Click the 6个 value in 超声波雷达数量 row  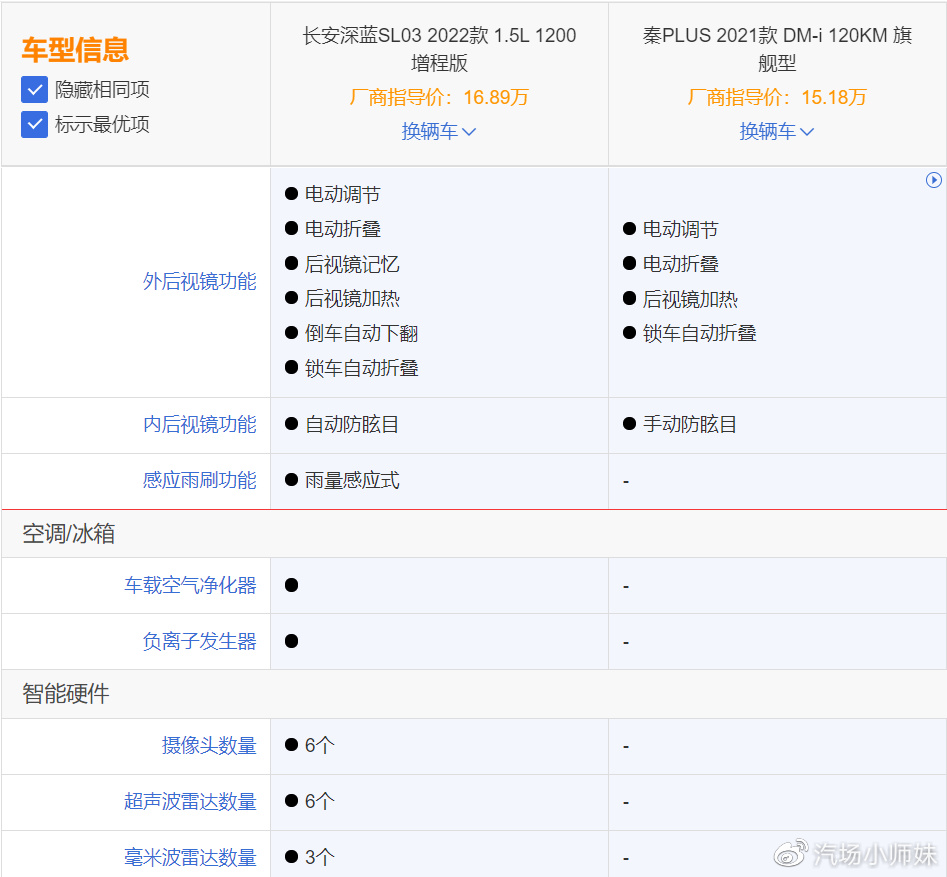pyautogui.click(x=319, y=802)
